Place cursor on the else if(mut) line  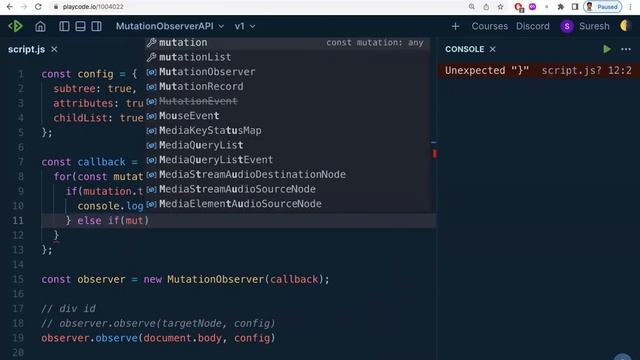238,220
